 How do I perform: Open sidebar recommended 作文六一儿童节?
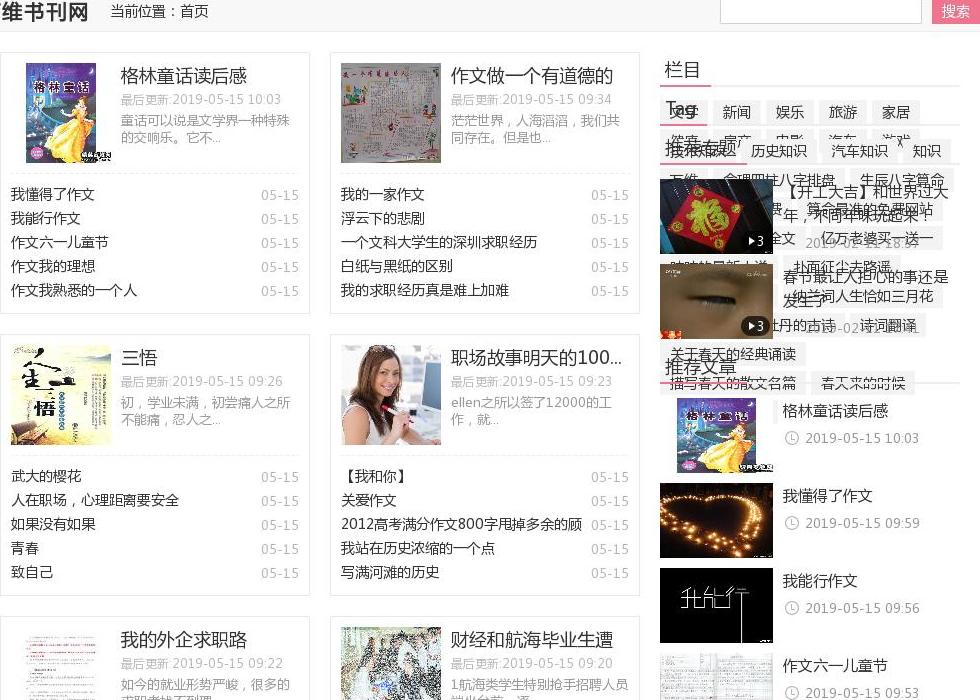click(835, 666)
